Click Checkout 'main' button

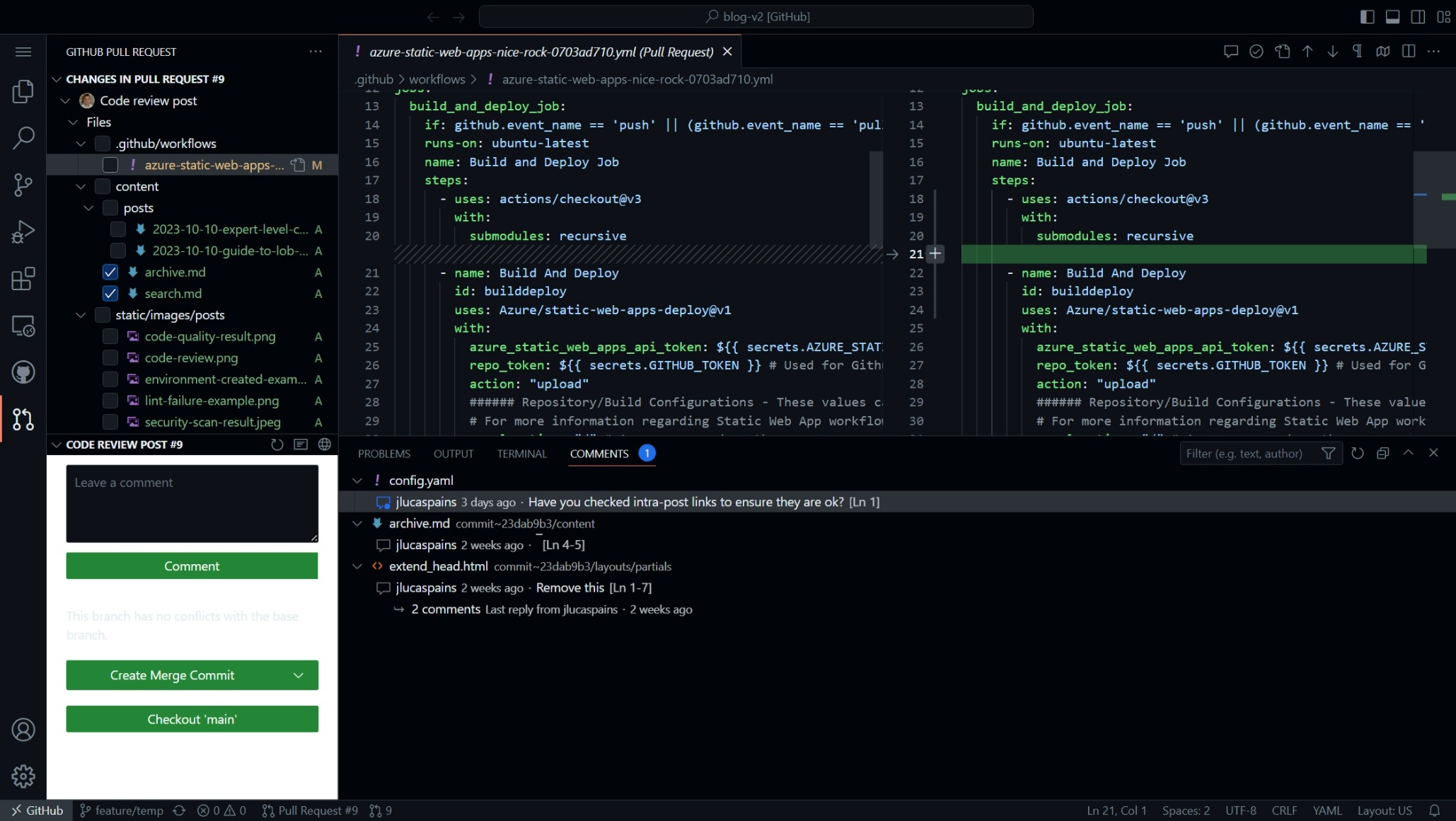pyautogui.click(x=192, y=719)
